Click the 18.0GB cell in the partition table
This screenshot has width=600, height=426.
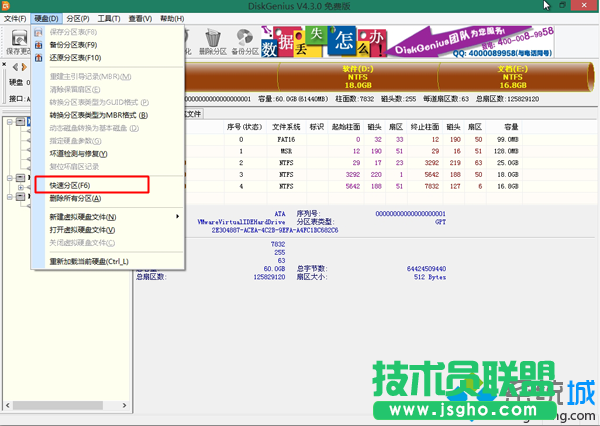click(508, 175)
